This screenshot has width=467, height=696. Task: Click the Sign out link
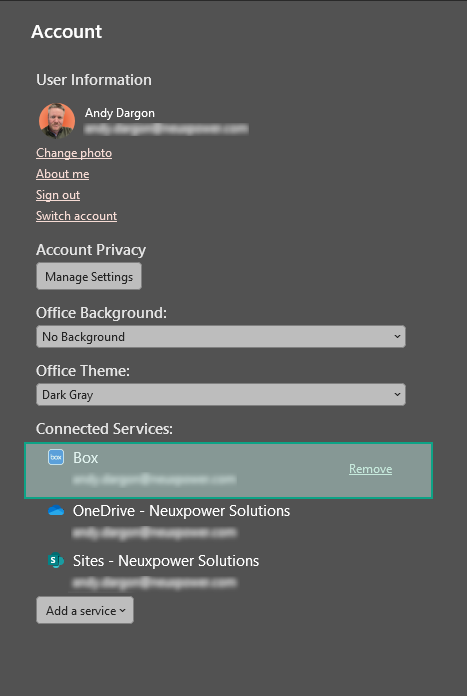pyautogui.click(x=58, y=195)
